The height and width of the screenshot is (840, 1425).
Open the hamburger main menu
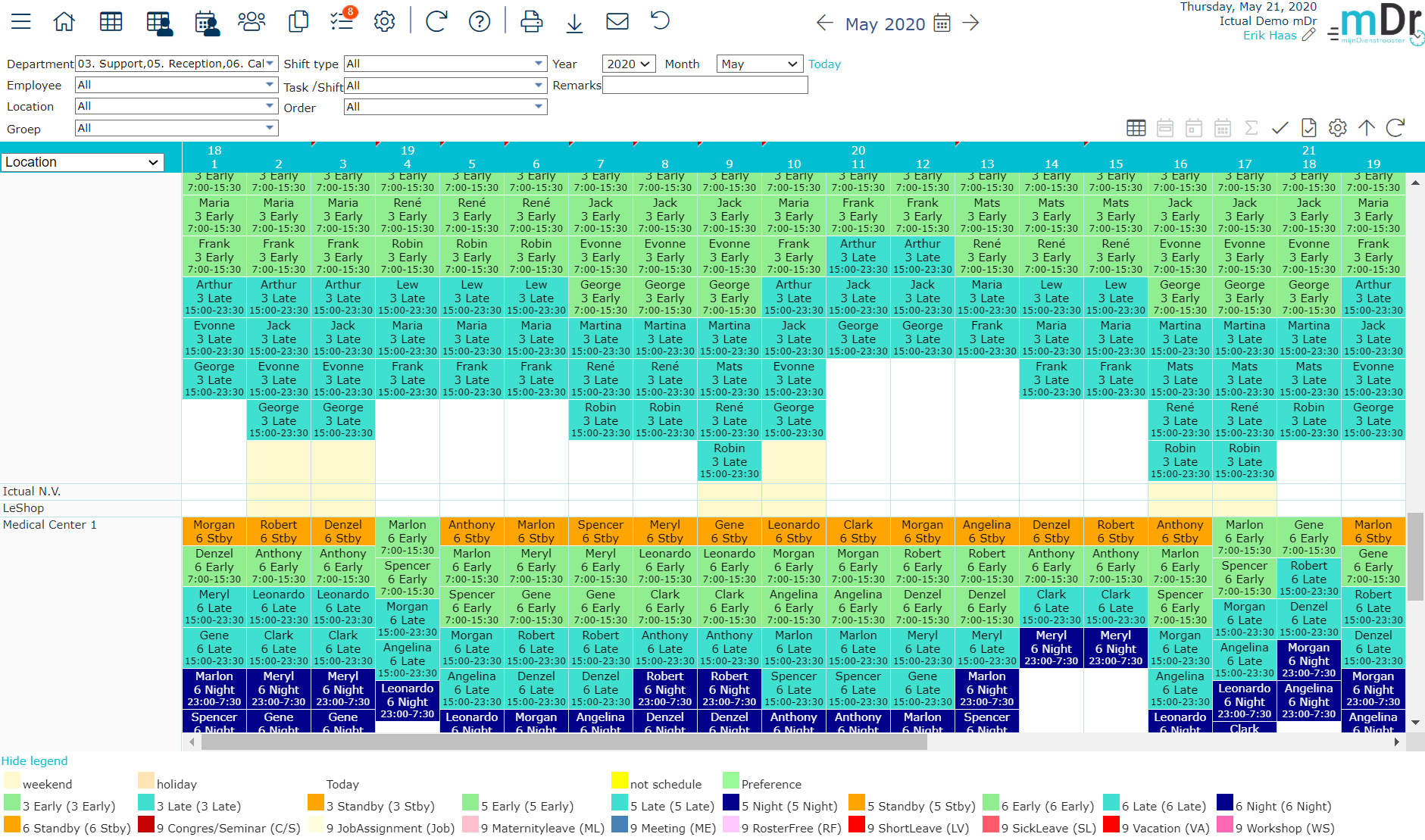click(x=21, y=21)
